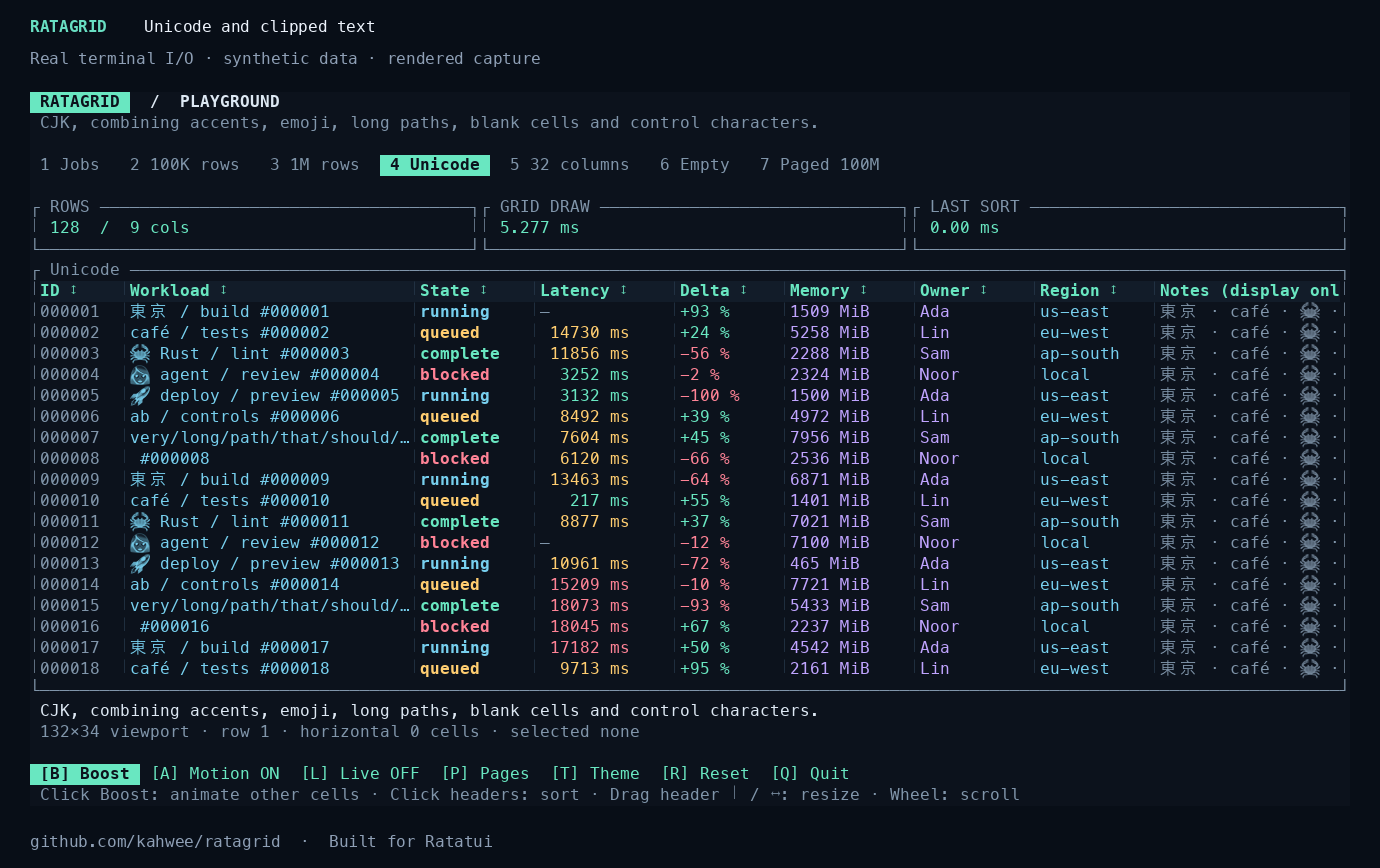This screenshot has height=868, width=1380.
Task: Click workload cell 'ab / controls #000006'
Action: coord(235,416)
